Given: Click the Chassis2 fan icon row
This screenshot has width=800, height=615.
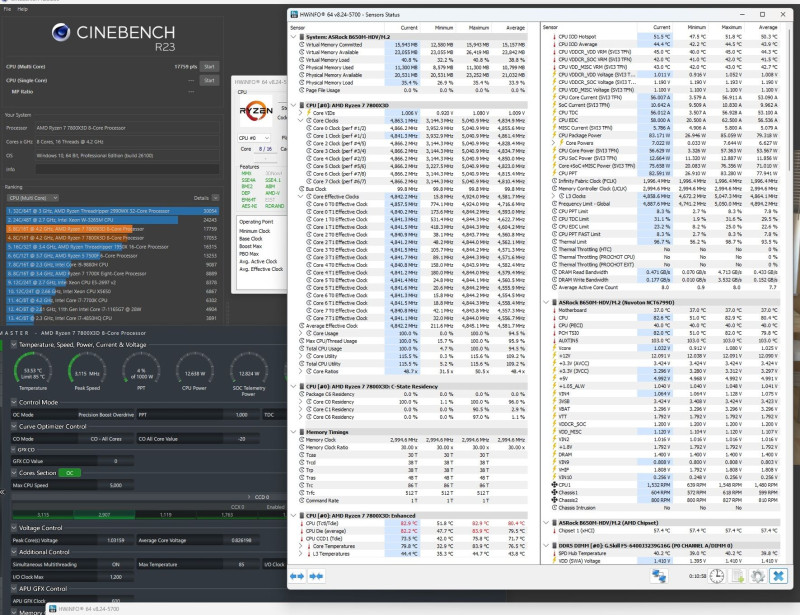Looking at the screenshot, I should tap(555, 500).
